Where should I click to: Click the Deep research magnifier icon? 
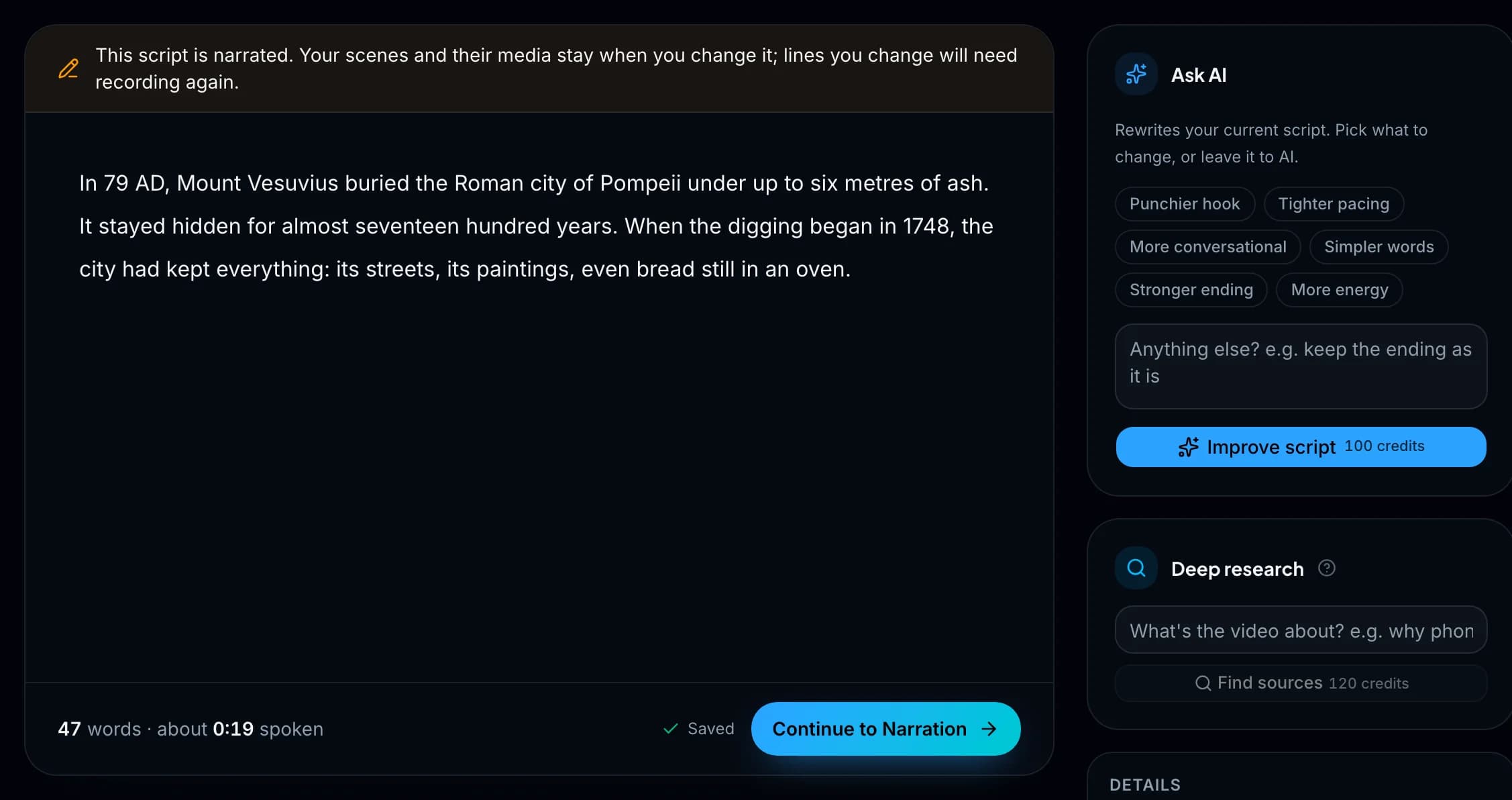tap(1136, 568)
